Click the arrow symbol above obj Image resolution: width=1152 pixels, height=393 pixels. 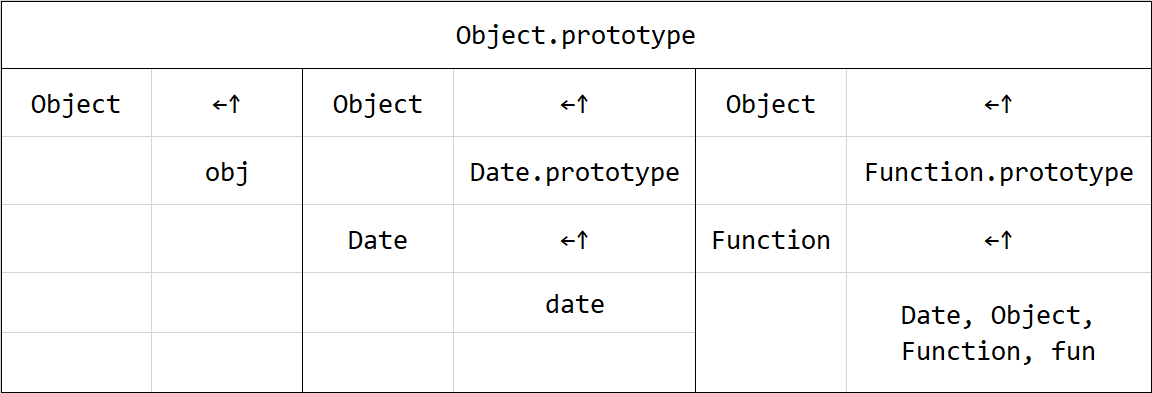click(x=227, y=104)
